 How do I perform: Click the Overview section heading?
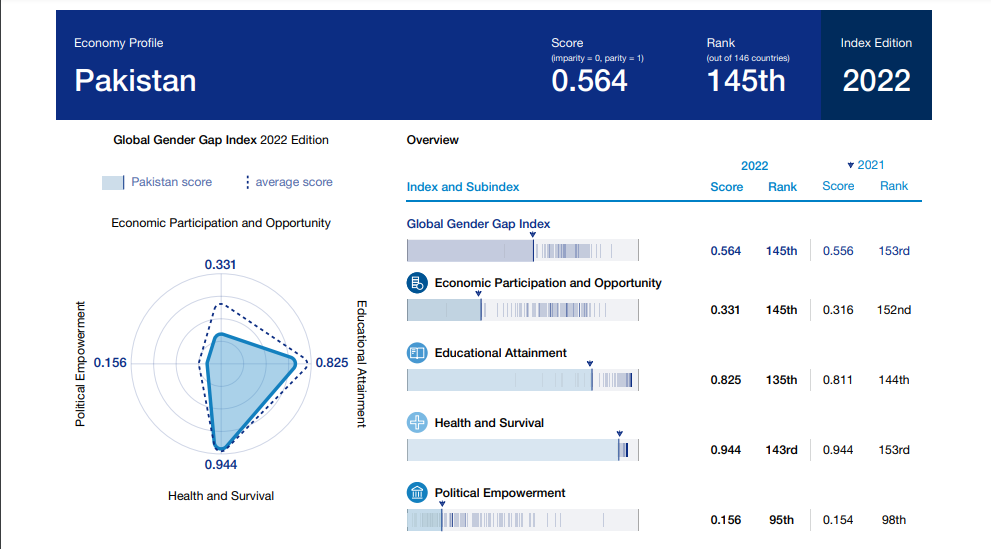[x=432, y=140]
